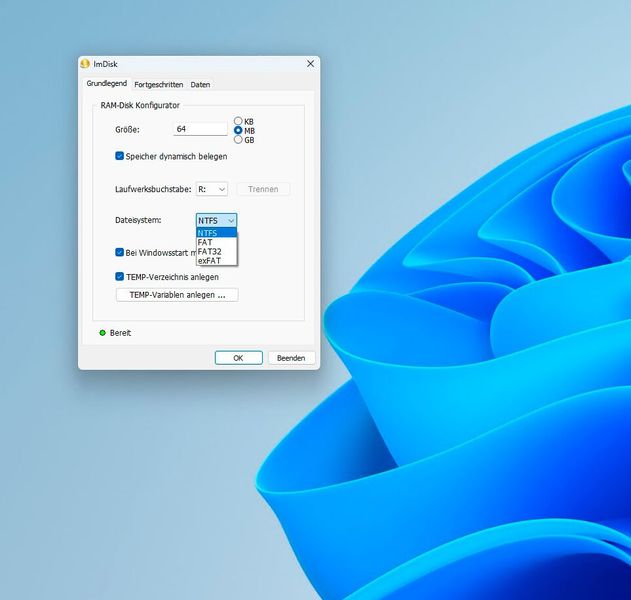Image resolution: width=631 pixels, height=600 pixels.
Task: Click the Dateisystem label
Action: (x=138, y=220)
